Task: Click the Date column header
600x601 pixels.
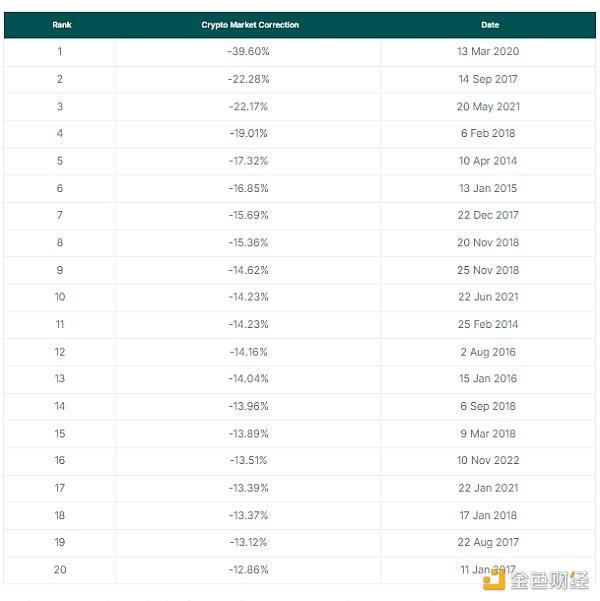Action: (489, 25)
